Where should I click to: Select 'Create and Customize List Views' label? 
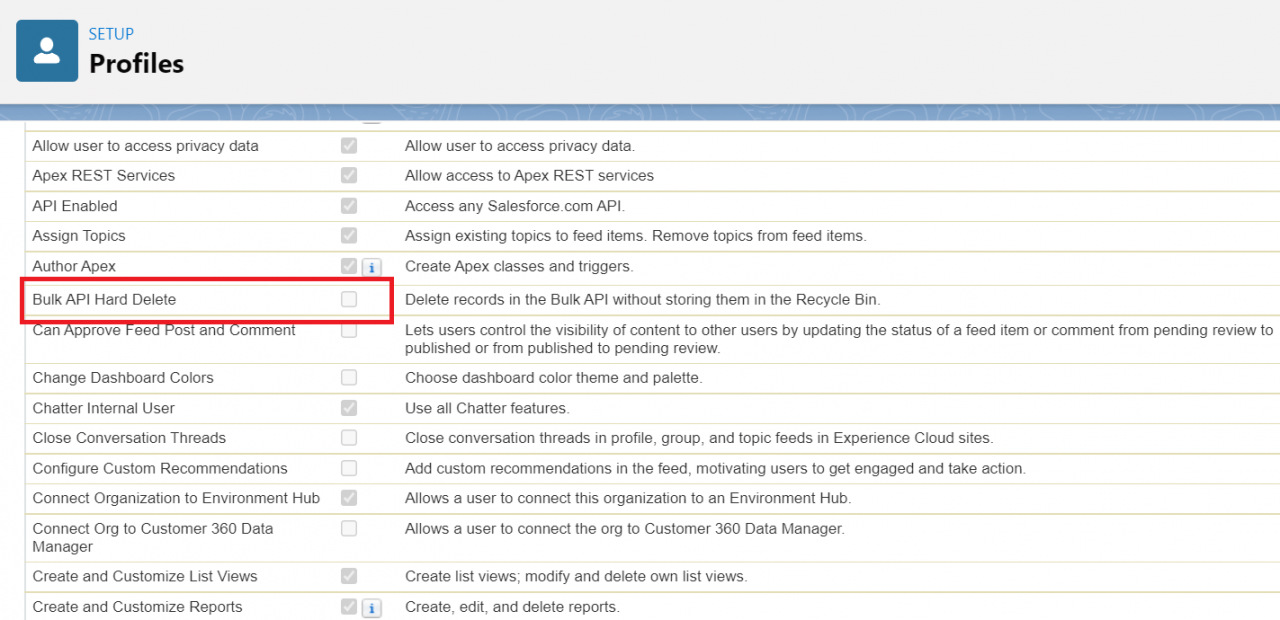[x=145, y=576]
